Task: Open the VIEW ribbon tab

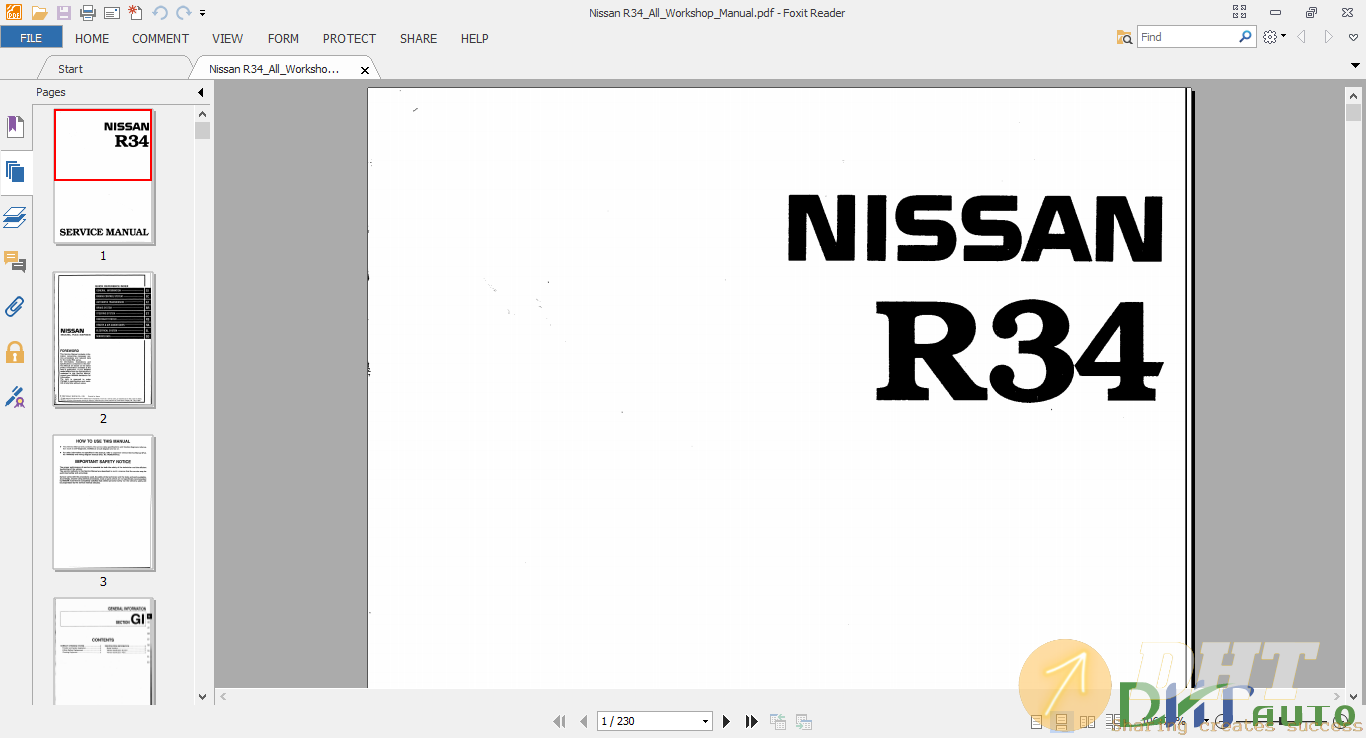Action: [227, 38]
